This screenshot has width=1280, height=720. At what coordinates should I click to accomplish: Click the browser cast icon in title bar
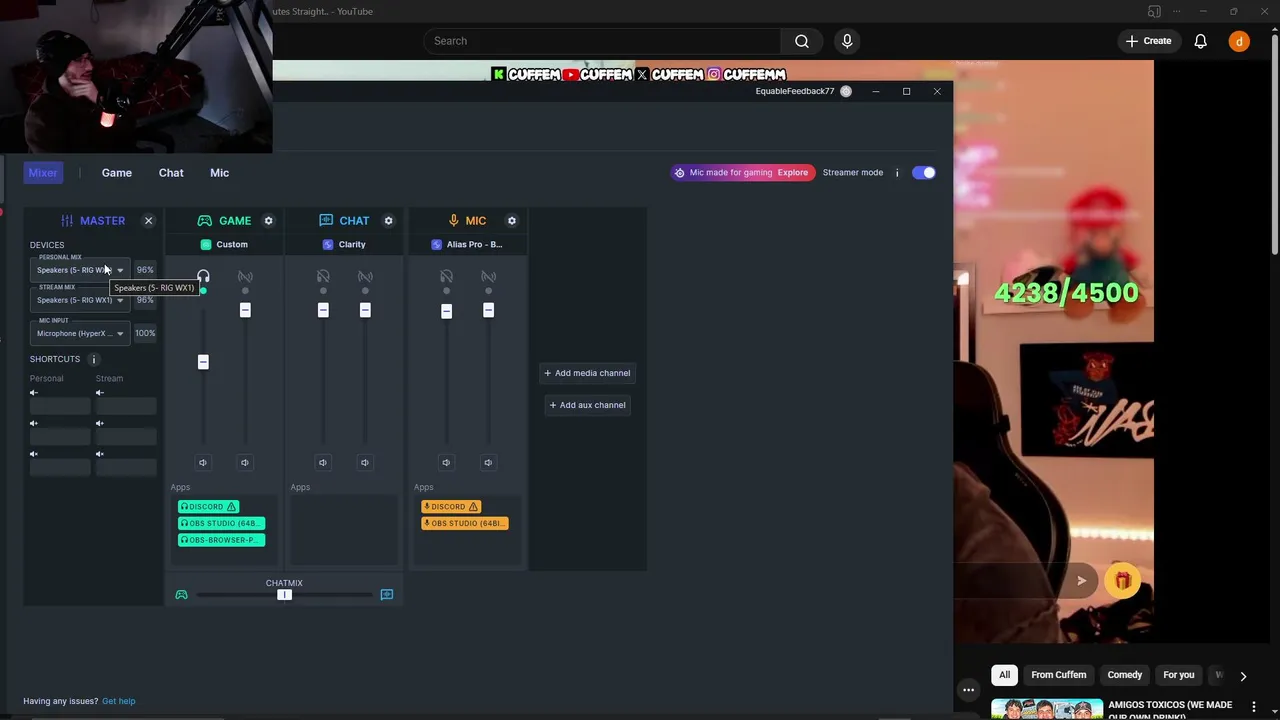[1154, 12]
